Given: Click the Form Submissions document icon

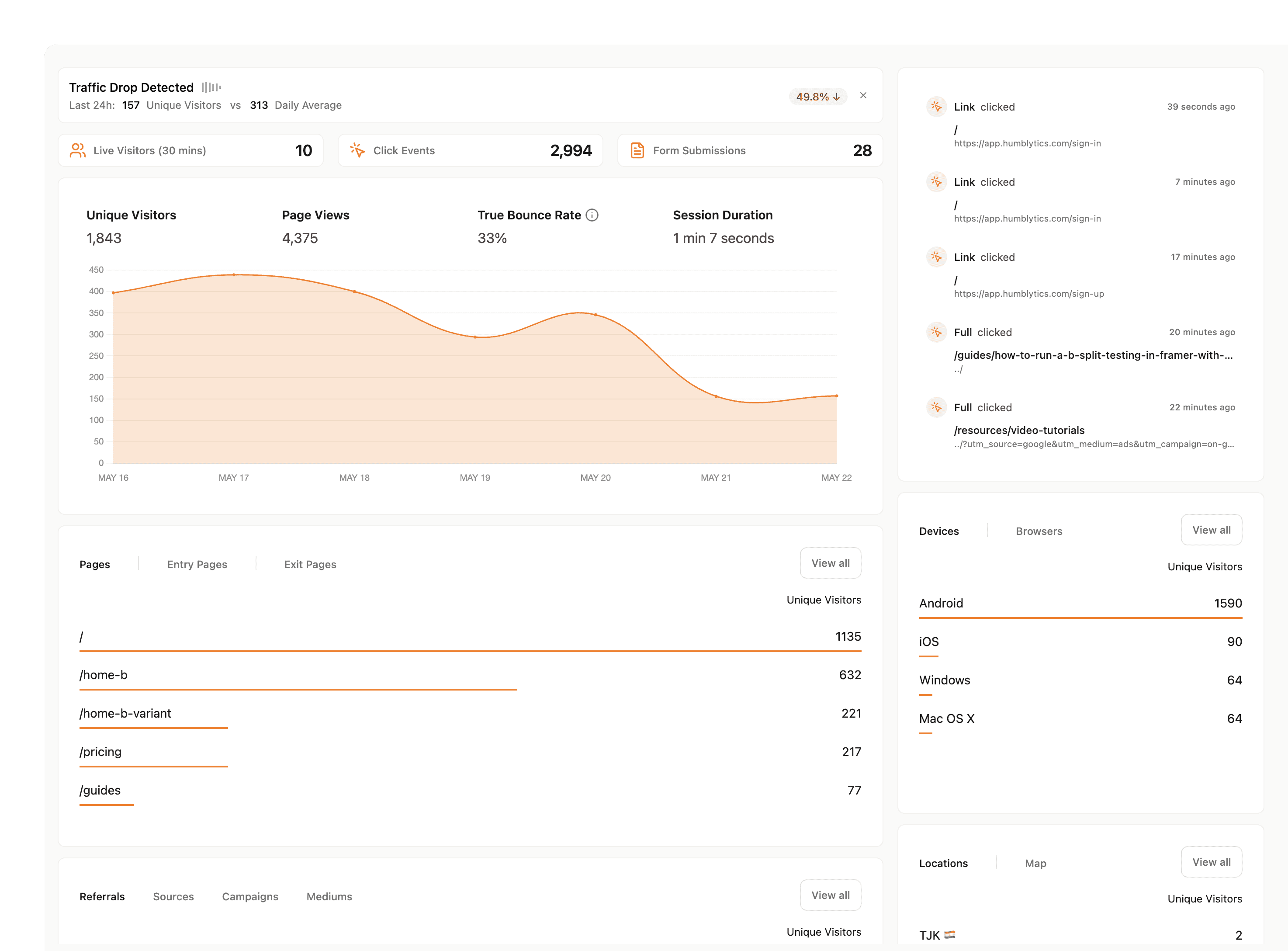Looking at the screenshot, I should [637, 150].
